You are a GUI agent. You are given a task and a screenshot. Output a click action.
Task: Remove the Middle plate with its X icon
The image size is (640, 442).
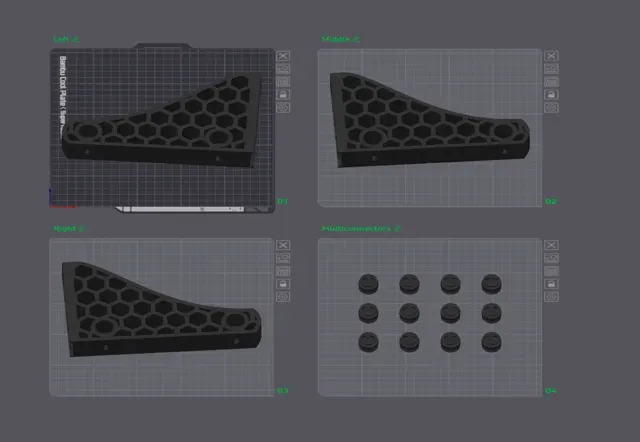click(551, 56)
